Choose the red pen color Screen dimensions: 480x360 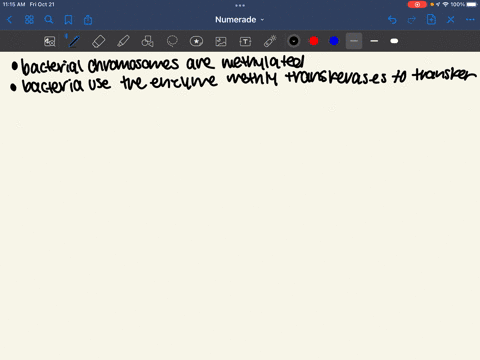coord(314,41)
